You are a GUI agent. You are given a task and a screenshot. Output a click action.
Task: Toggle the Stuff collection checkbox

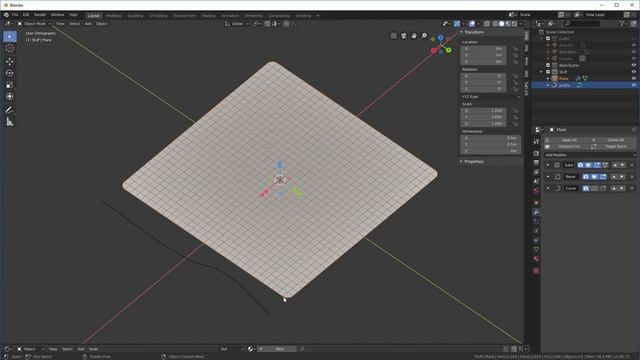click(548, 72)
